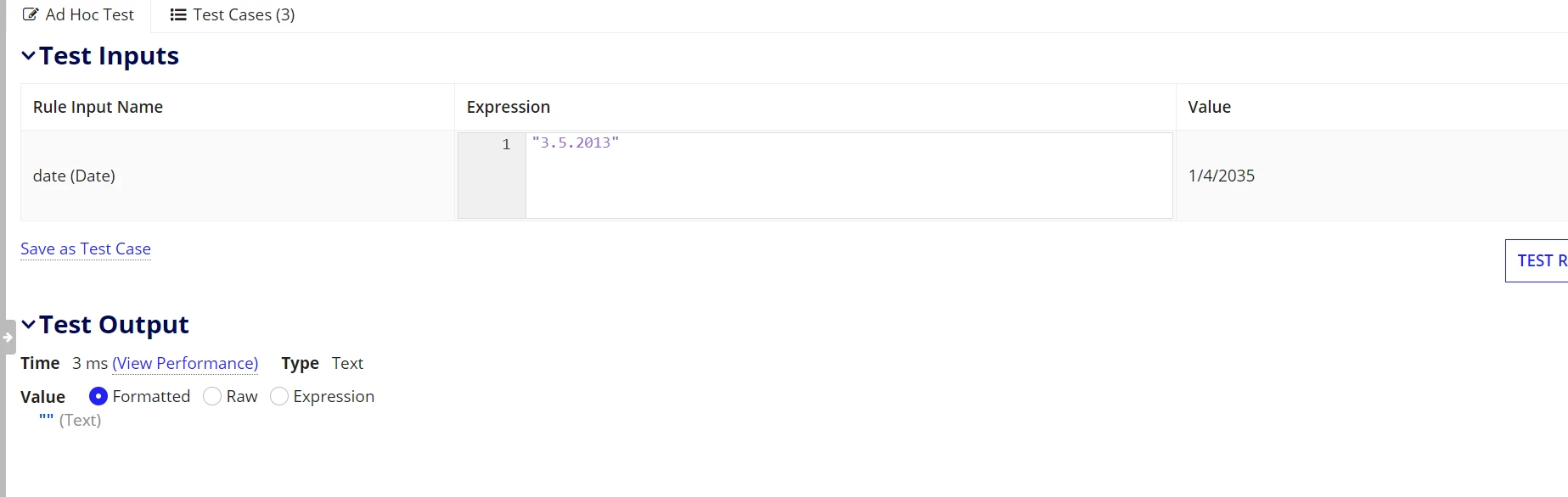Click the Expression column header
Viewport: 1568px width, 497px height.
pos(509,107)
